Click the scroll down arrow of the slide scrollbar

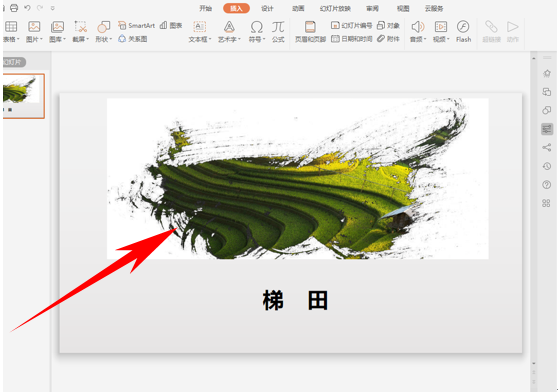tap(533, 363)
